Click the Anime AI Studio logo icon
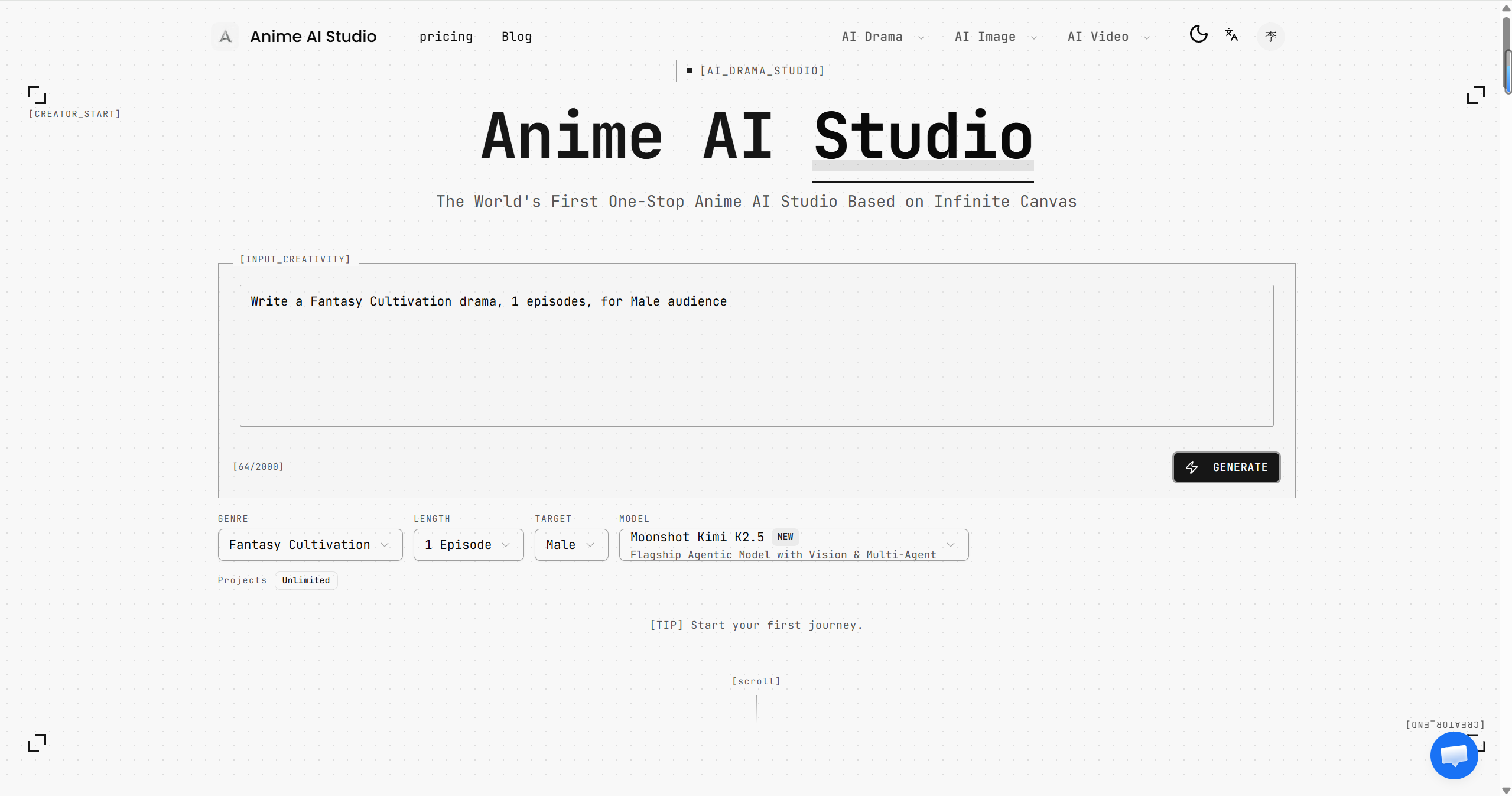 pyautogui.click(x=225, y=36)
